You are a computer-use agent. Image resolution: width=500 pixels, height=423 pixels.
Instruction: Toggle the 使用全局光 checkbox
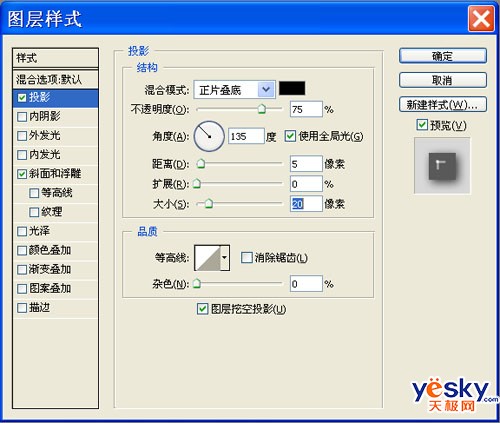click(290, 136)
